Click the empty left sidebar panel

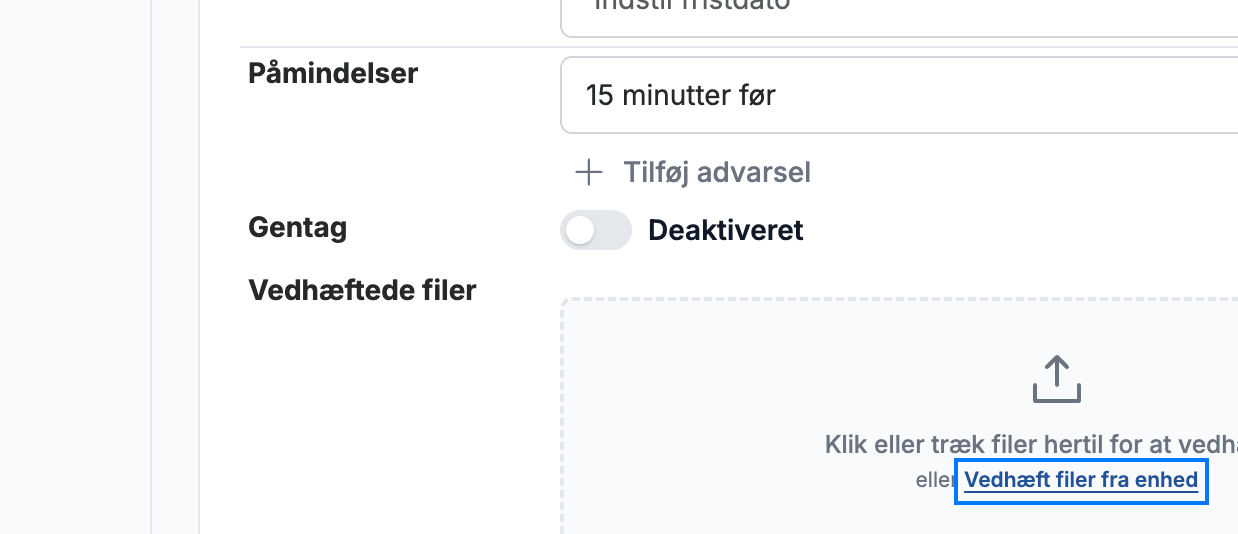[75, 267]
